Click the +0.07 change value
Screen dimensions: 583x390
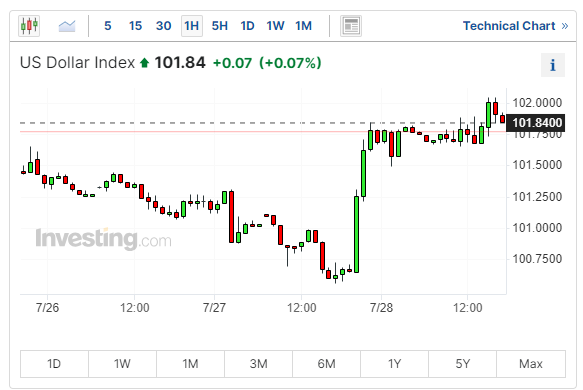click(232, 63)
